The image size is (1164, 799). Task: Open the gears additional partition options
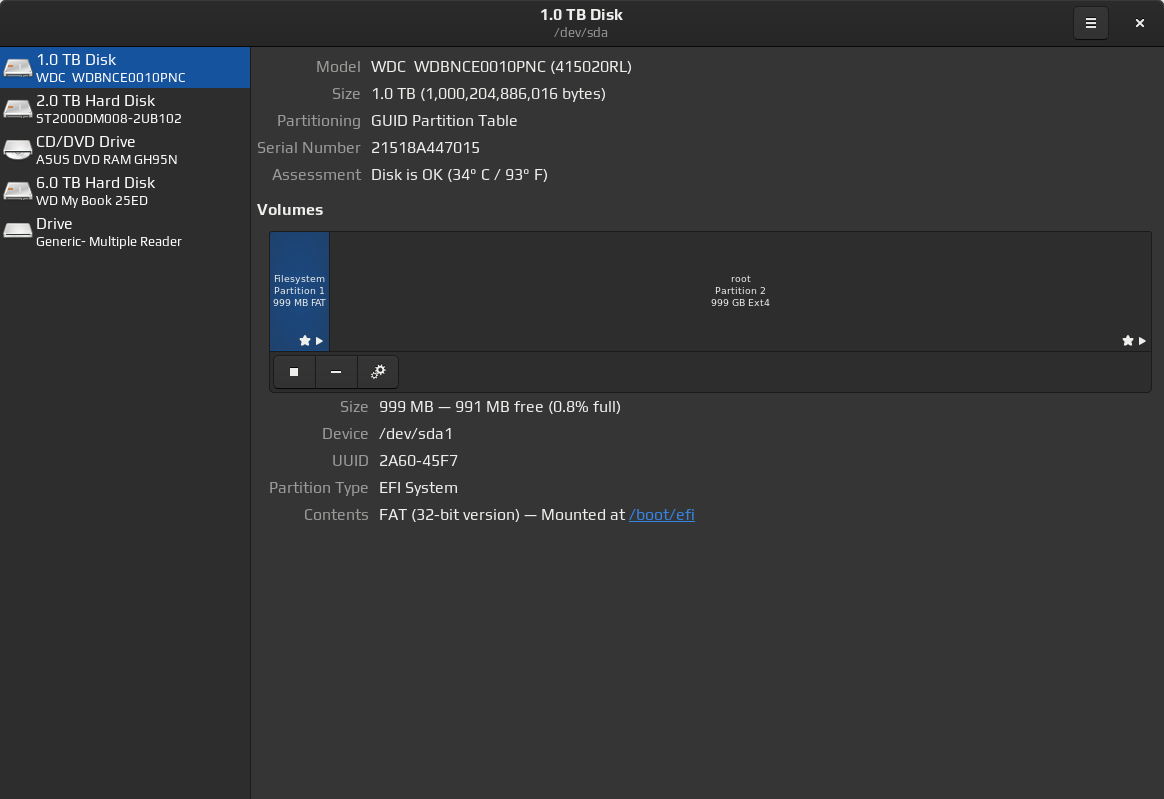tap(378, 372)
